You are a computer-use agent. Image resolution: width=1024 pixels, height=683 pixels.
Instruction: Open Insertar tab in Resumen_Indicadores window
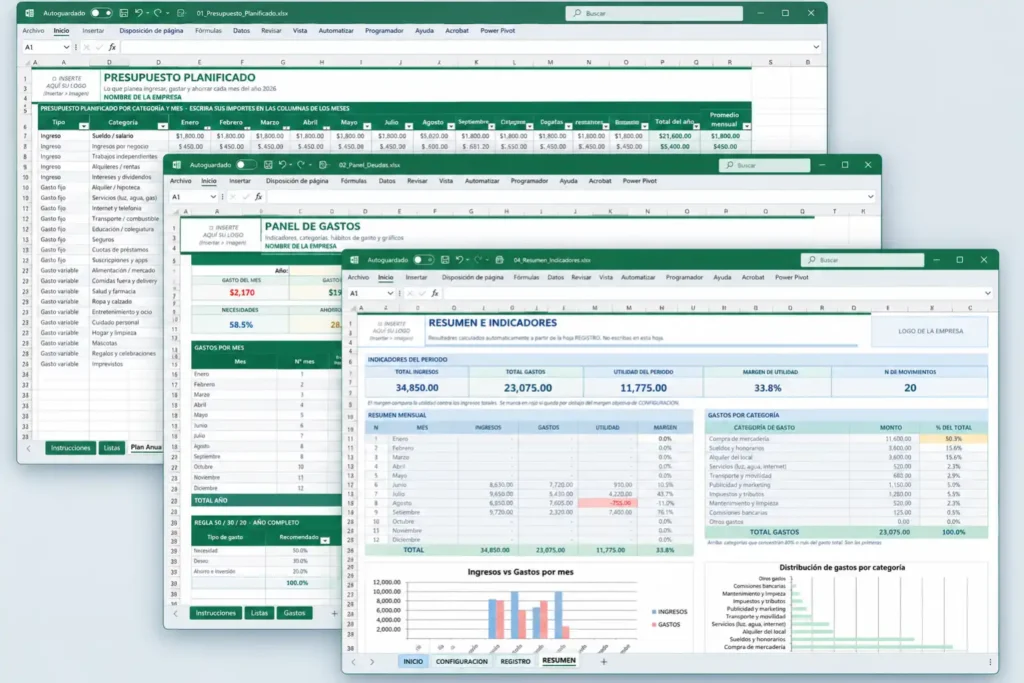[x=416, y=278]
